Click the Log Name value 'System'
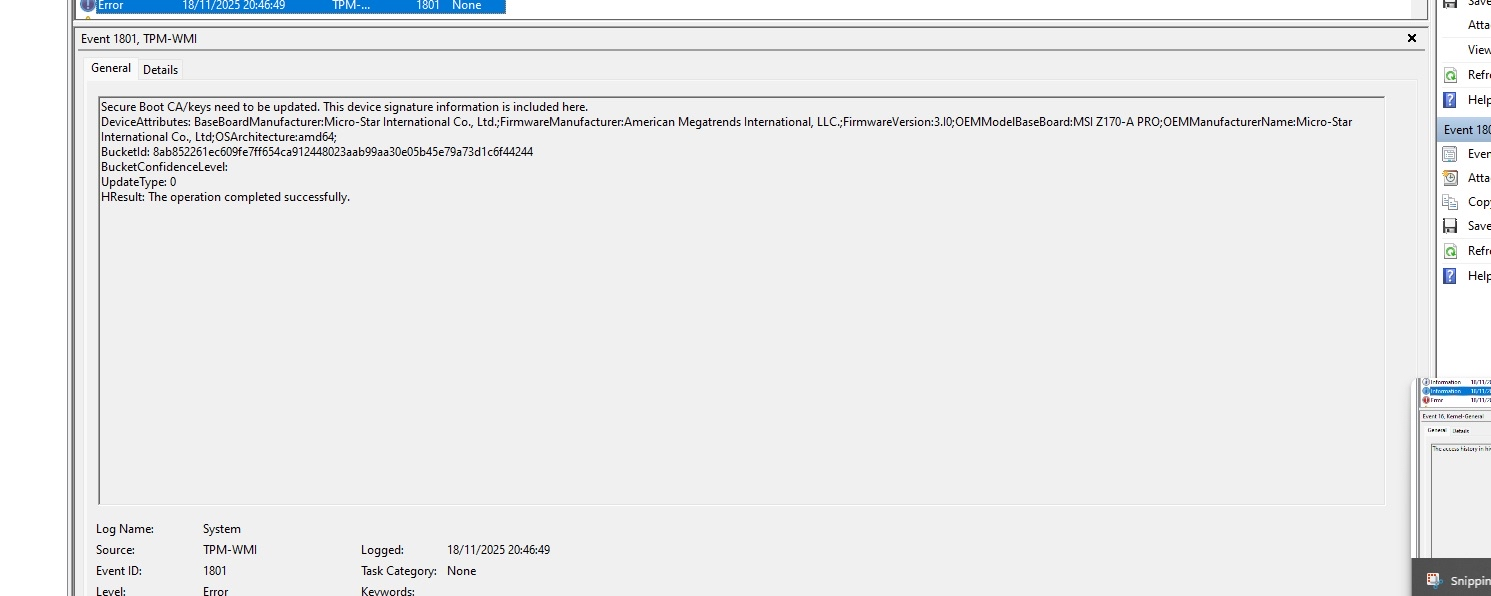The width and height of the screenshot is (1491, 596). (222, 529)
